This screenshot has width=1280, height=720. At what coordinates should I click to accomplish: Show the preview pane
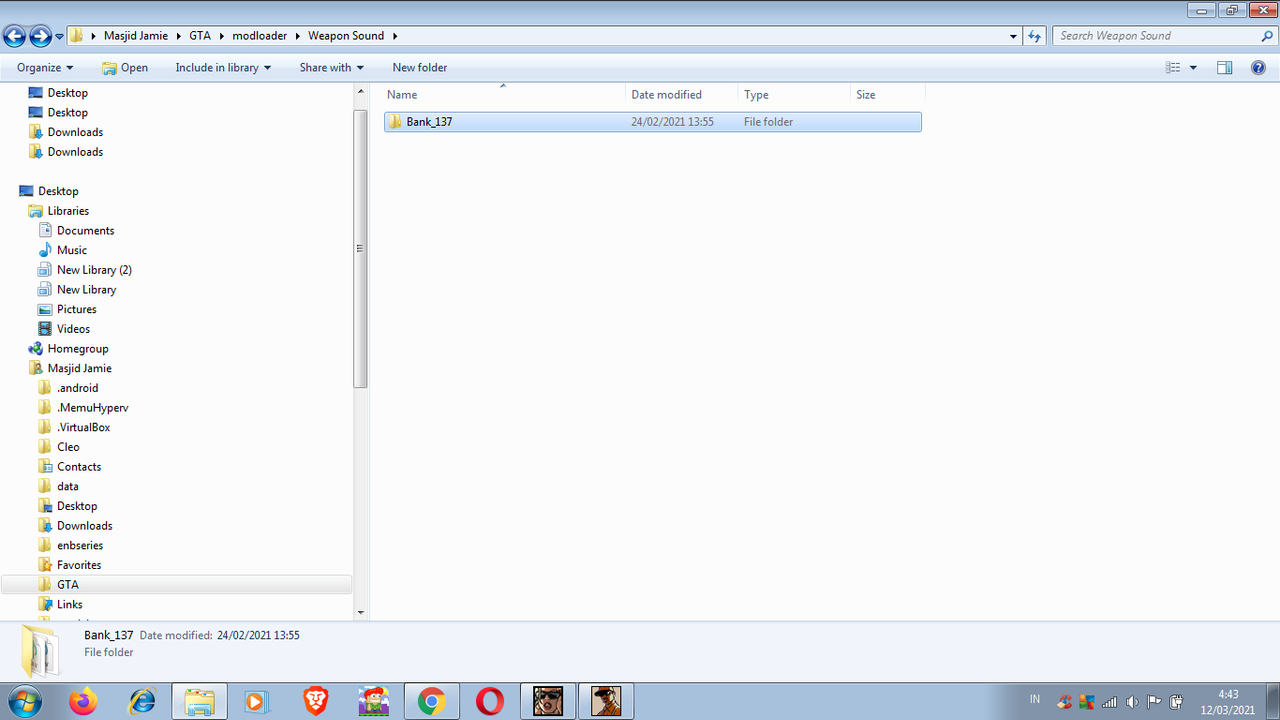point(1224,67)
